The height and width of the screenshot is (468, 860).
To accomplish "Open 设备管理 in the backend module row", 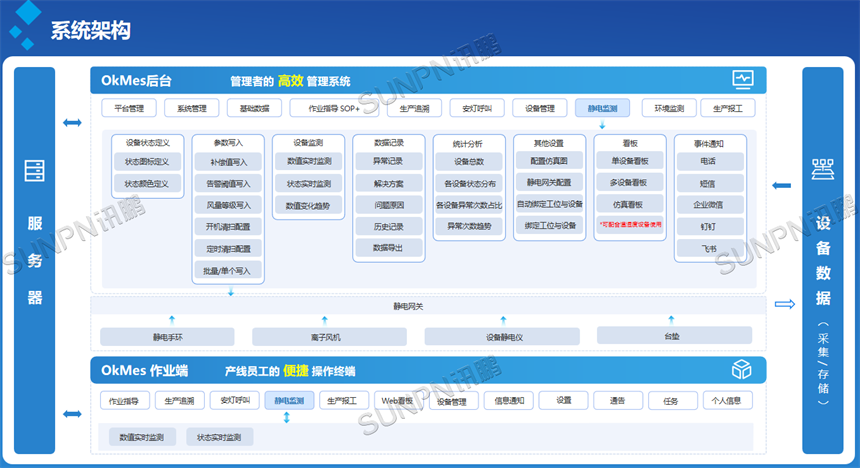I will click(x=540, y=108).
